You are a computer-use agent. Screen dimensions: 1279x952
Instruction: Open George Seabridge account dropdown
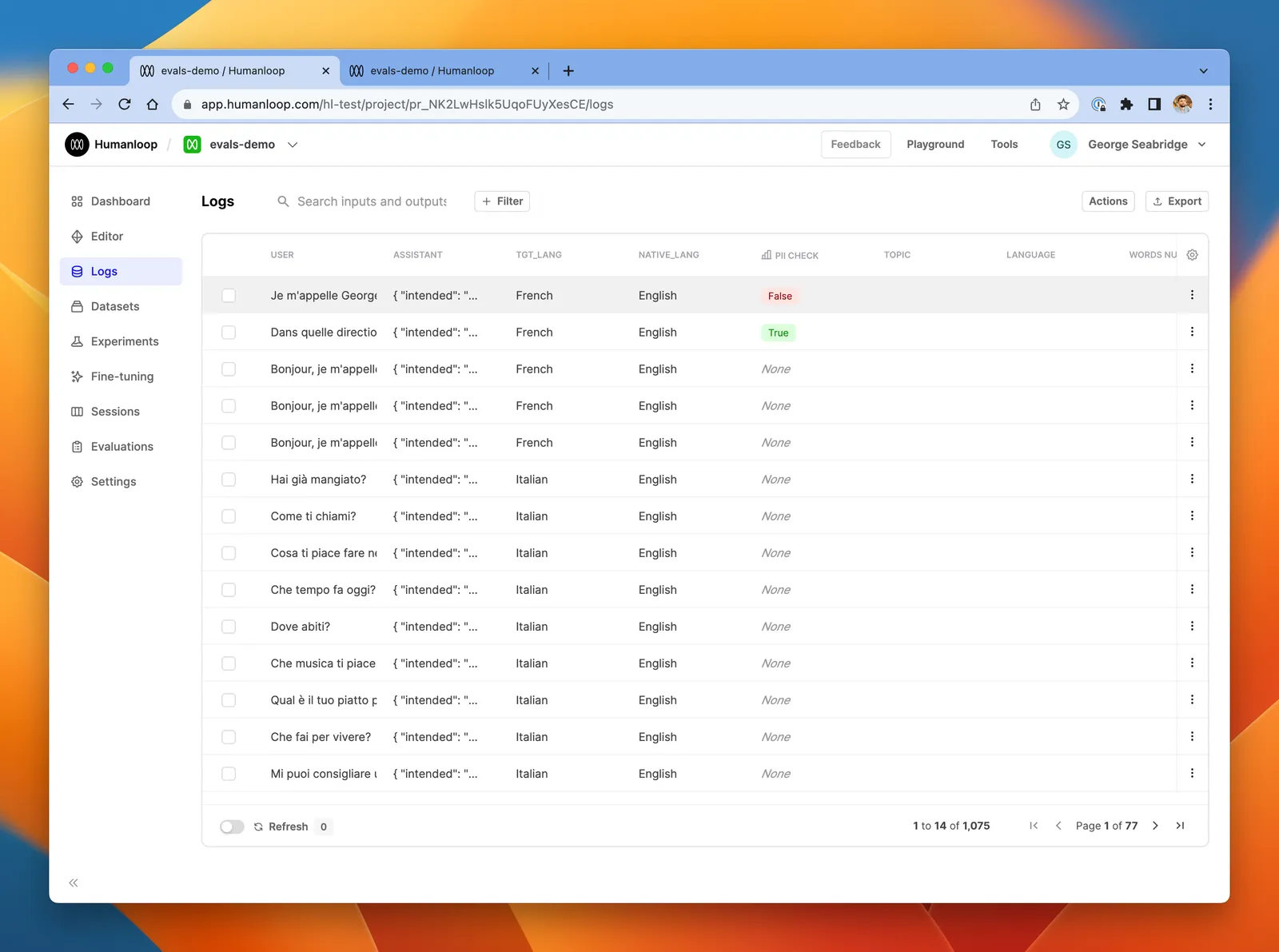(x=1201, y=145)
